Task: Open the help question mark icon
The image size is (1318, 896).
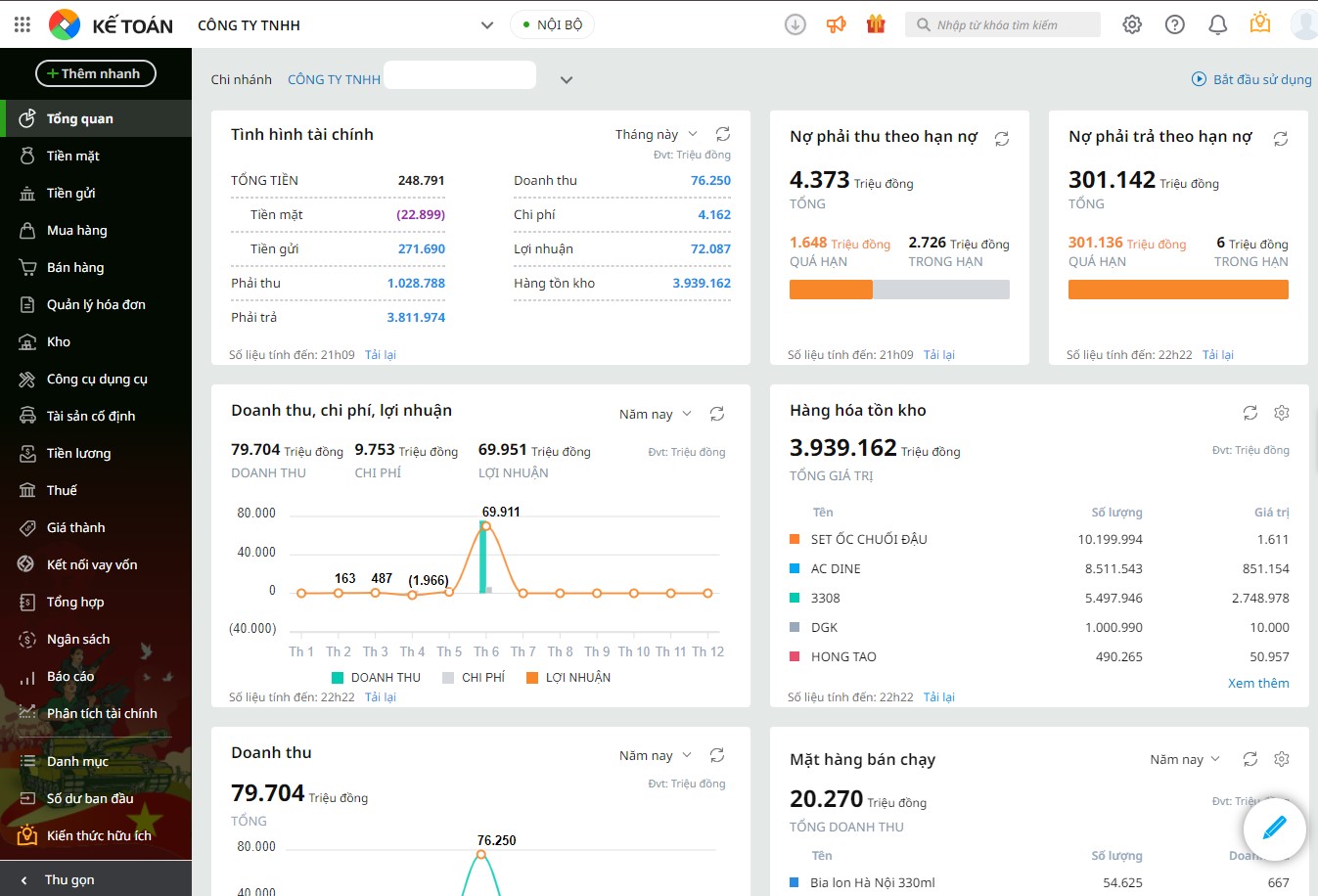Action: pyautogui.click(x=1175, y=24)
